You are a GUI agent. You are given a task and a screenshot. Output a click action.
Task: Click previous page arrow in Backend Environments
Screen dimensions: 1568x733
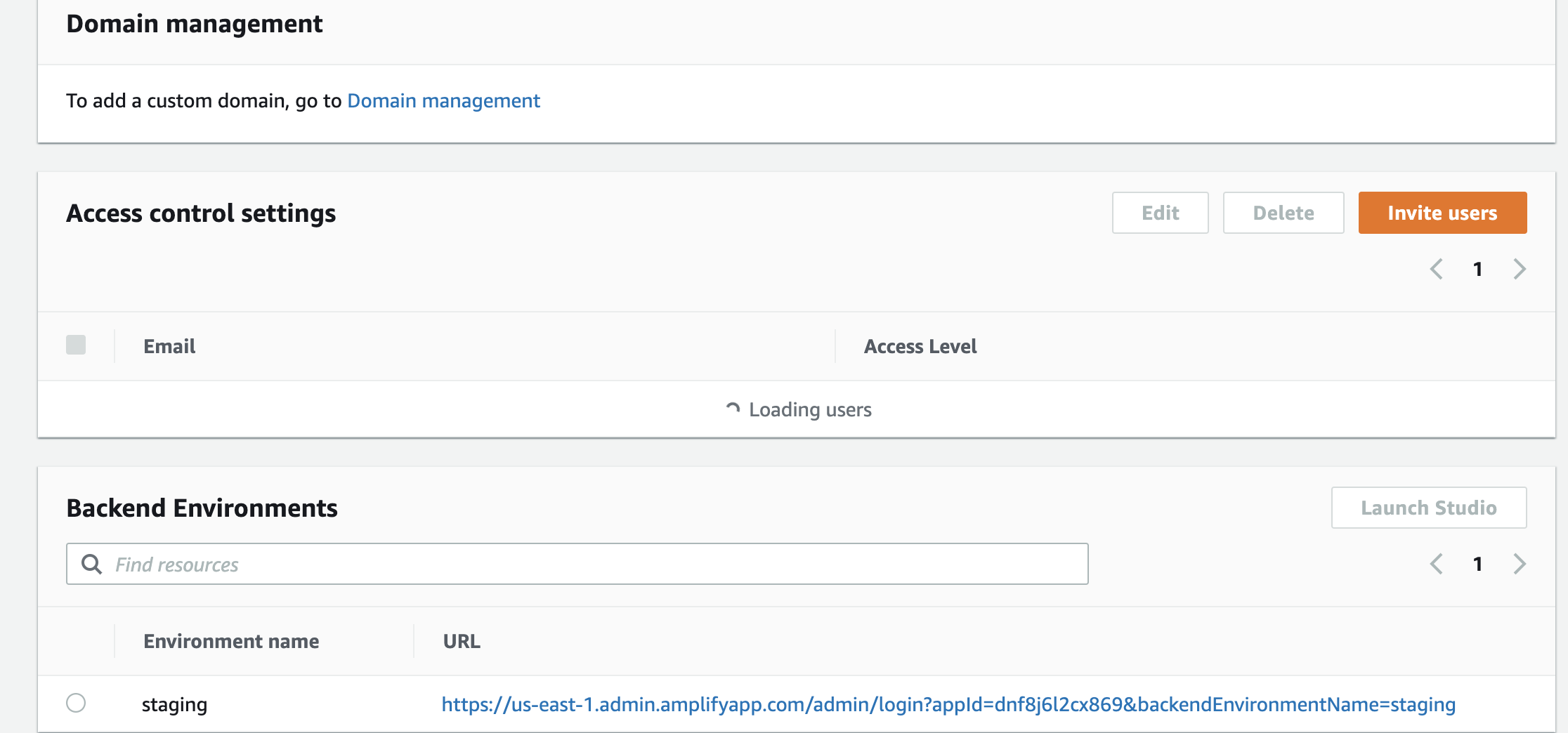[x=1436, y=564]
